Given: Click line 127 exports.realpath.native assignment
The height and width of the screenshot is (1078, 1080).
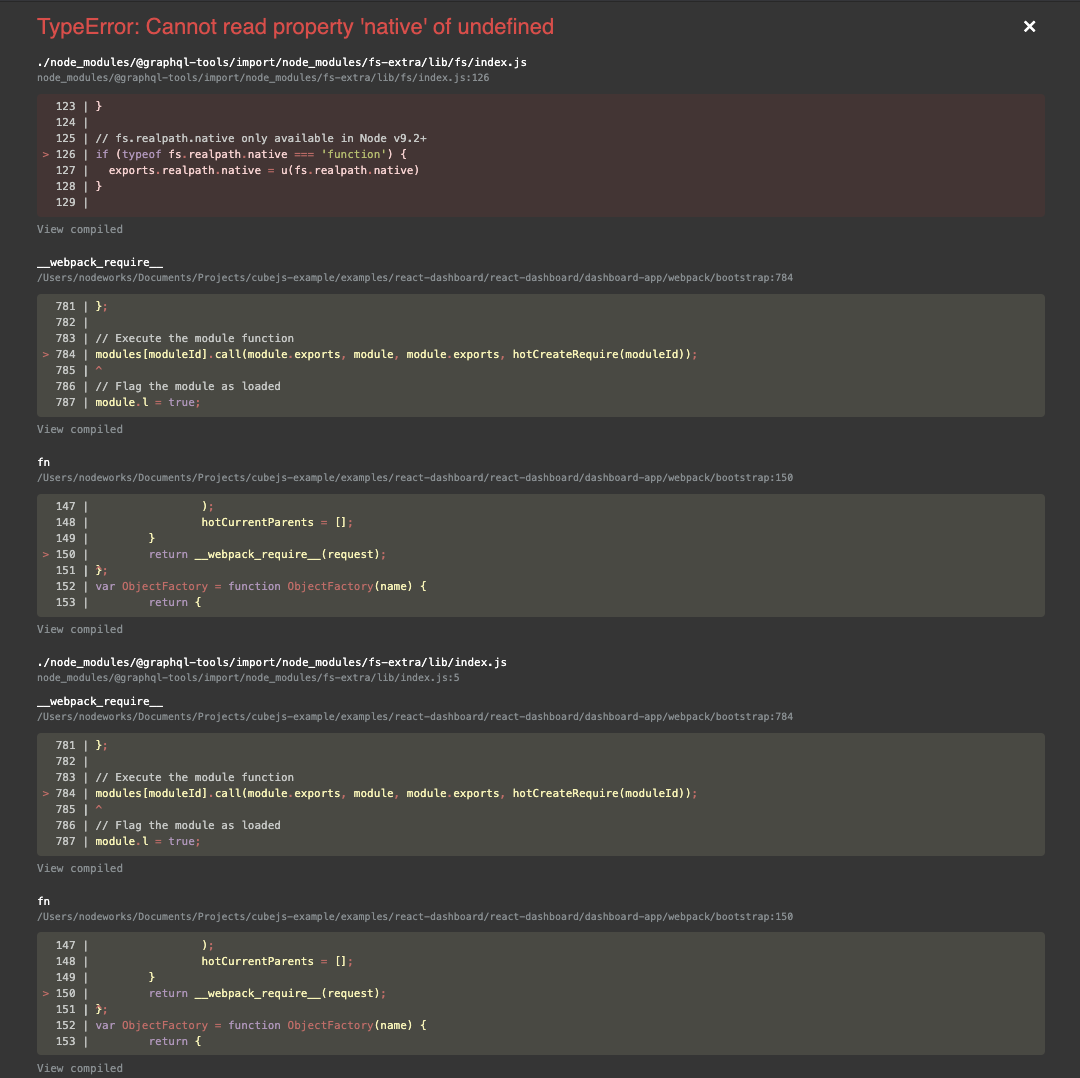Looking at the screenshot, I should click(264, 170).
